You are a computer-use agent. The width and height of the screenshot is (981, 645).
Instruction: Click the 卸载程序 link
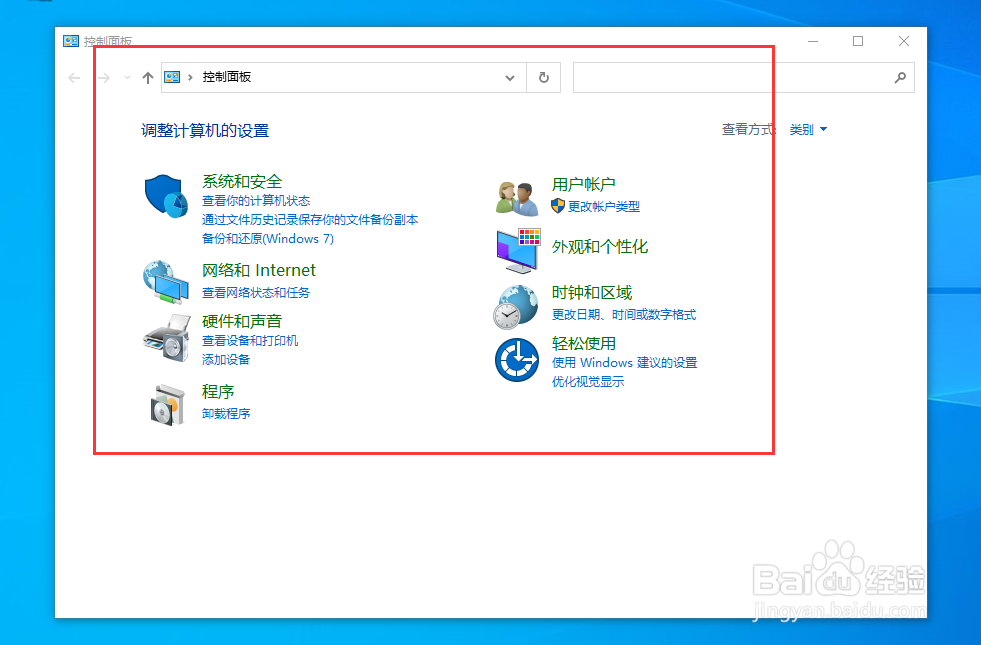tap(226, 414)
